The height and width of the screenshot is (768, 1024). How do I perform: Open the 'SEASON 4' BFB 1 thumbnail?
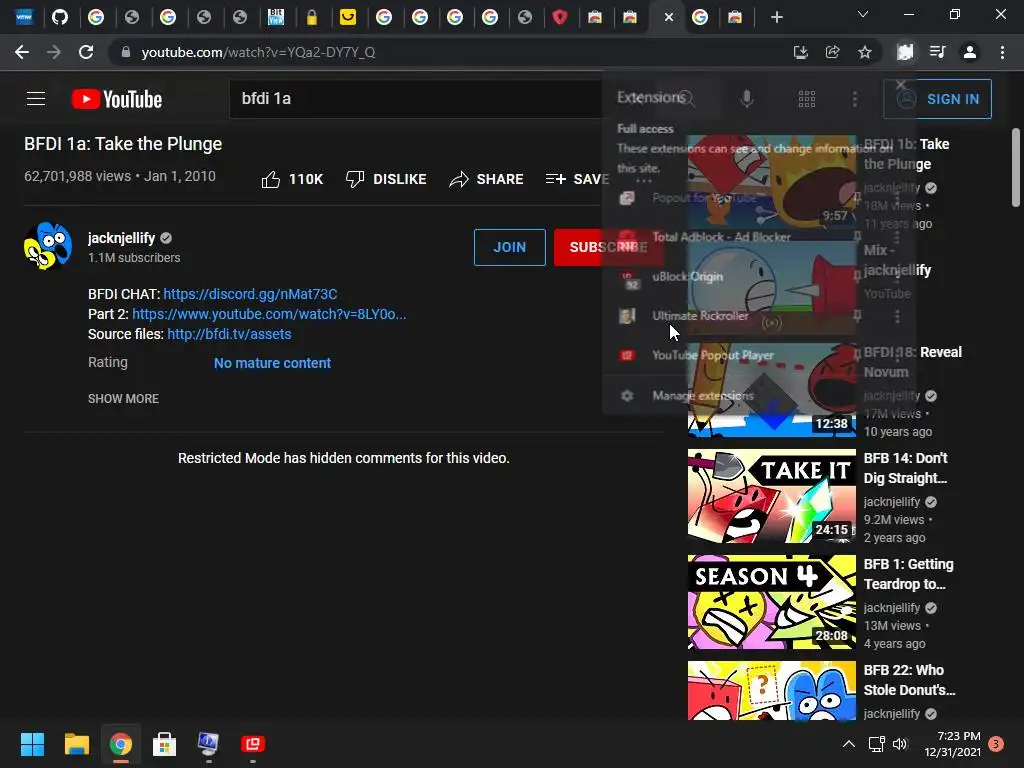tap(771, 601)
